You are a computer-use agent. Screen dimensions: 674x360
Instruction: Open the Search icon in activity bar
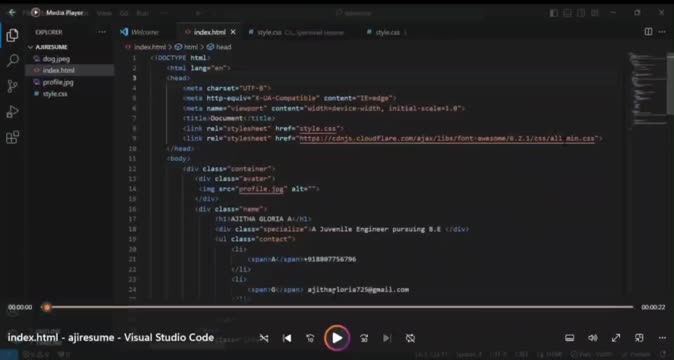pyautogui.click(x=12, y=61)
